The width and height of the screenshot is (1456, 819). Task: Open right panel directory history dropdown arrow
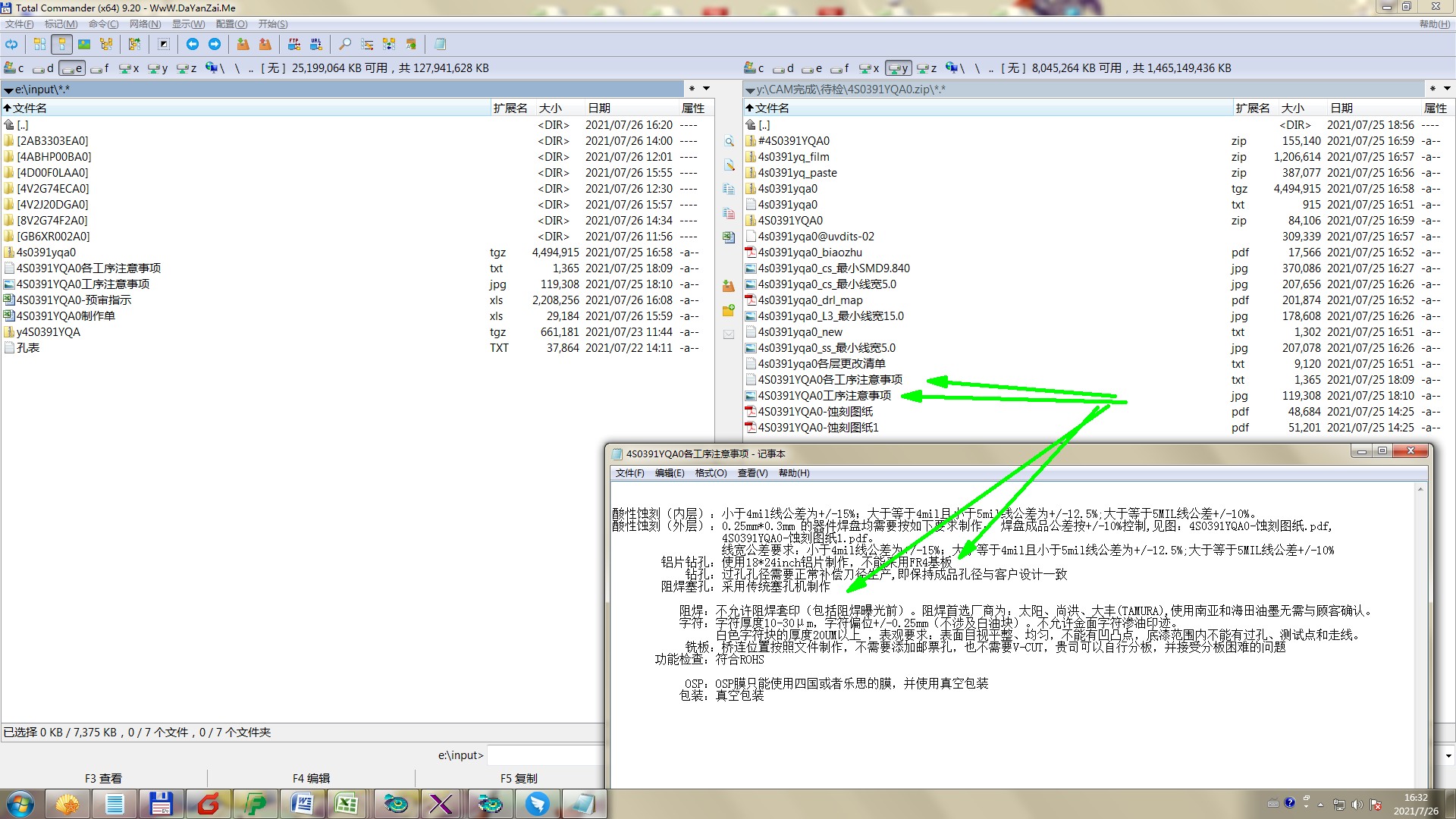pos(1447,89)
